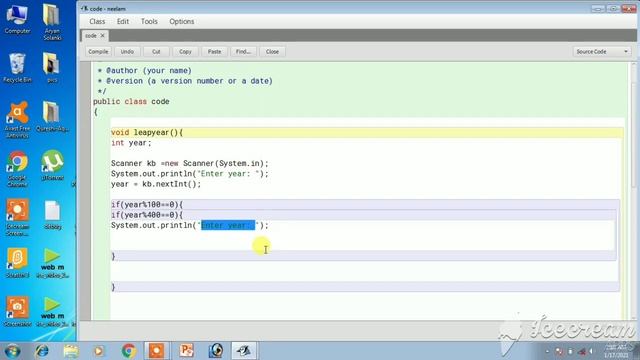The image size is (640, 360).
Task: Click the 'int year;' line
Action: (x=131, y=143)
